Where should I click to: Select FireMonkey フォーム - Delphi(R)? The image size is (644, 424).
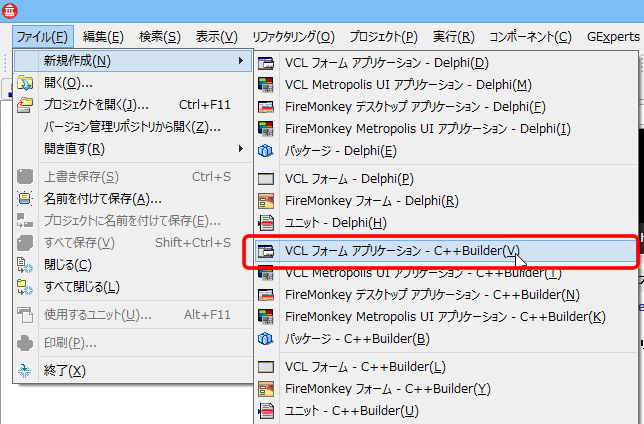tap(446, 201)
